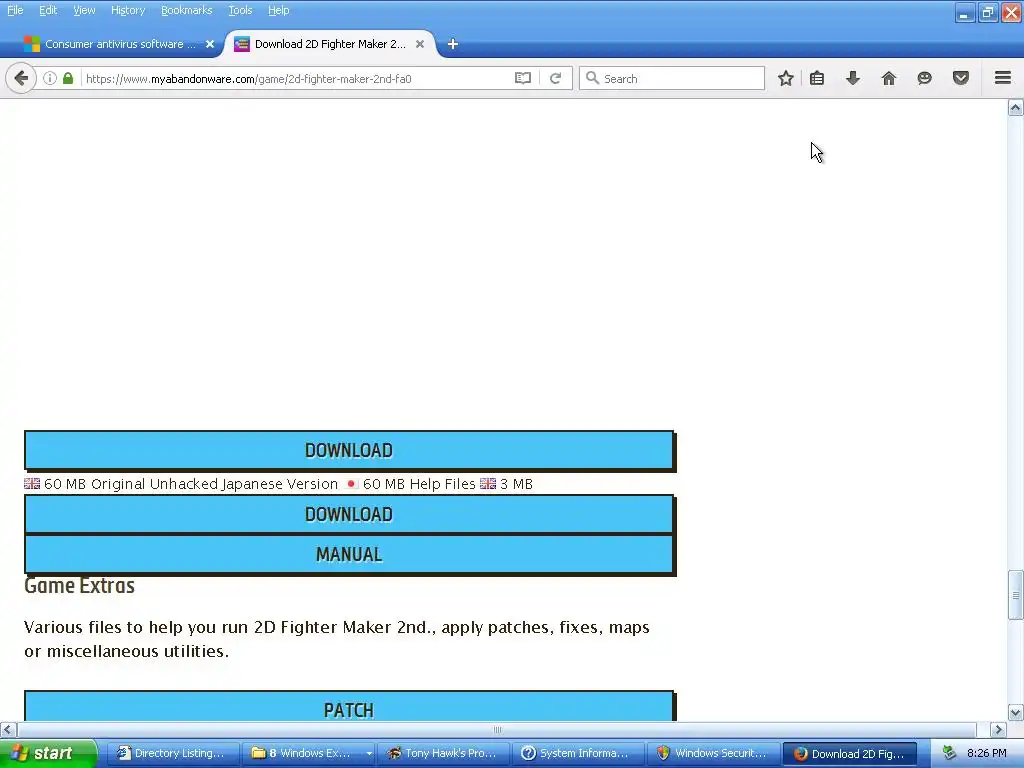
Task: Click the first DOWNLOAD button
Action: click(x=349, y=451)
